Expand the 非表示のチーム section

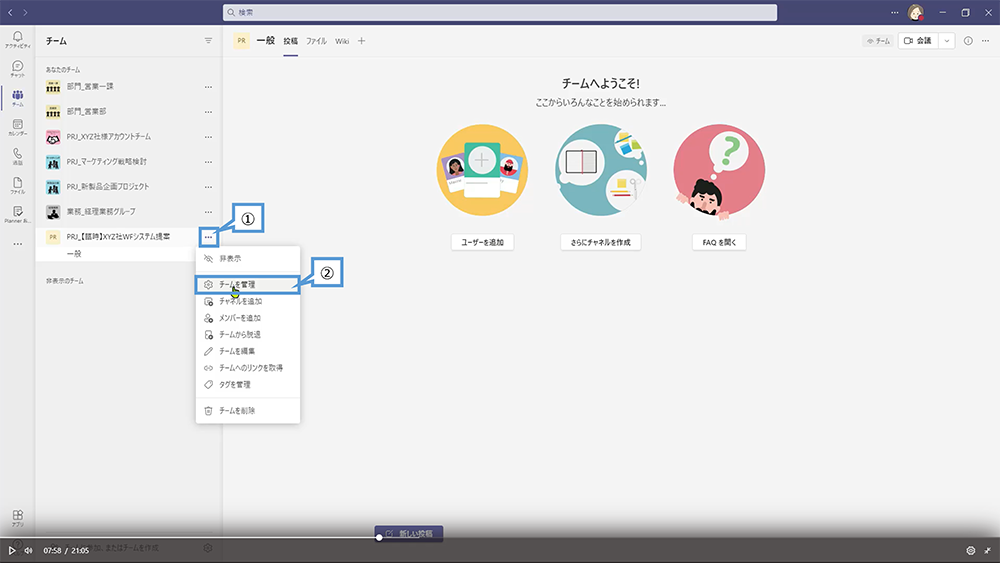[x=64, y=281]
